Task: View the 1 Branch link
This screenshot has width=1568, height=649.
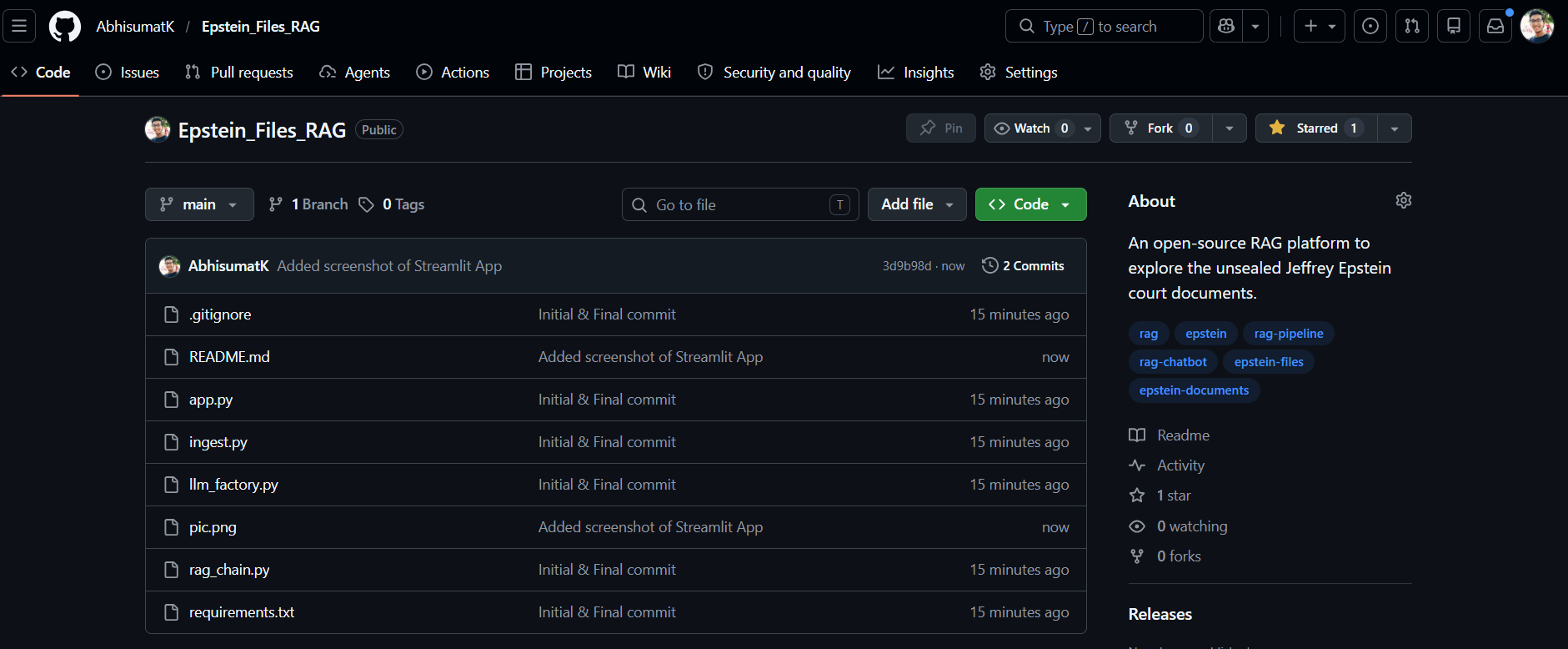Action: [x=308, y=204]
